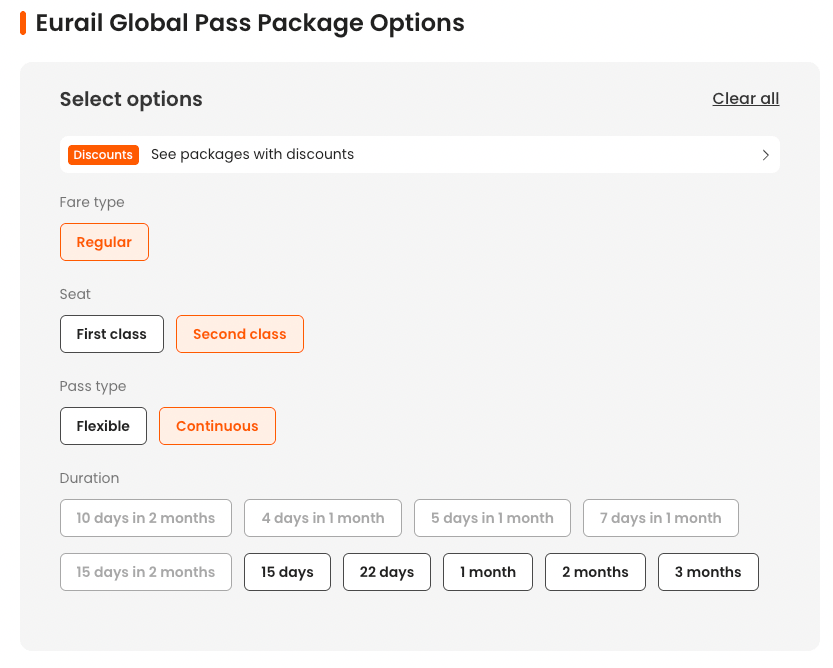Click the orange Discounts badge
The width and height of the screenshot is (833, 668).
point(103,155)
